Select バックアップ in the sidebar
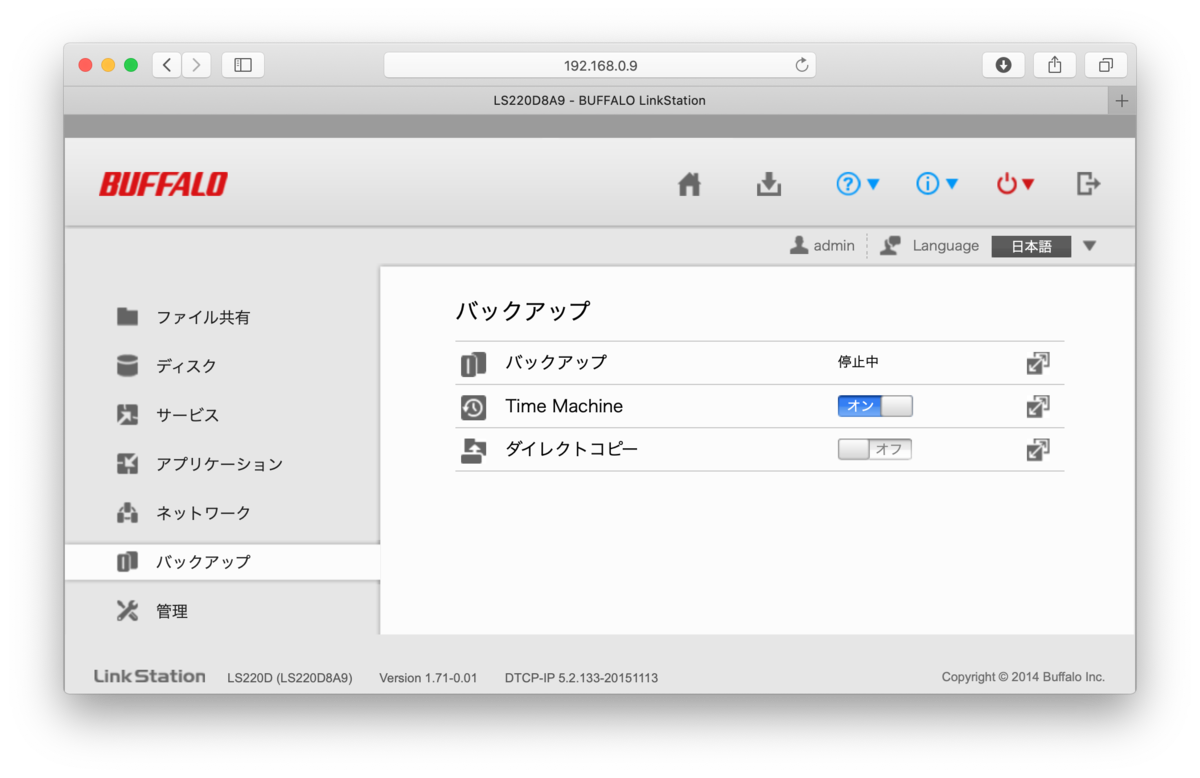1200x778 pixels. click(222, 562)
